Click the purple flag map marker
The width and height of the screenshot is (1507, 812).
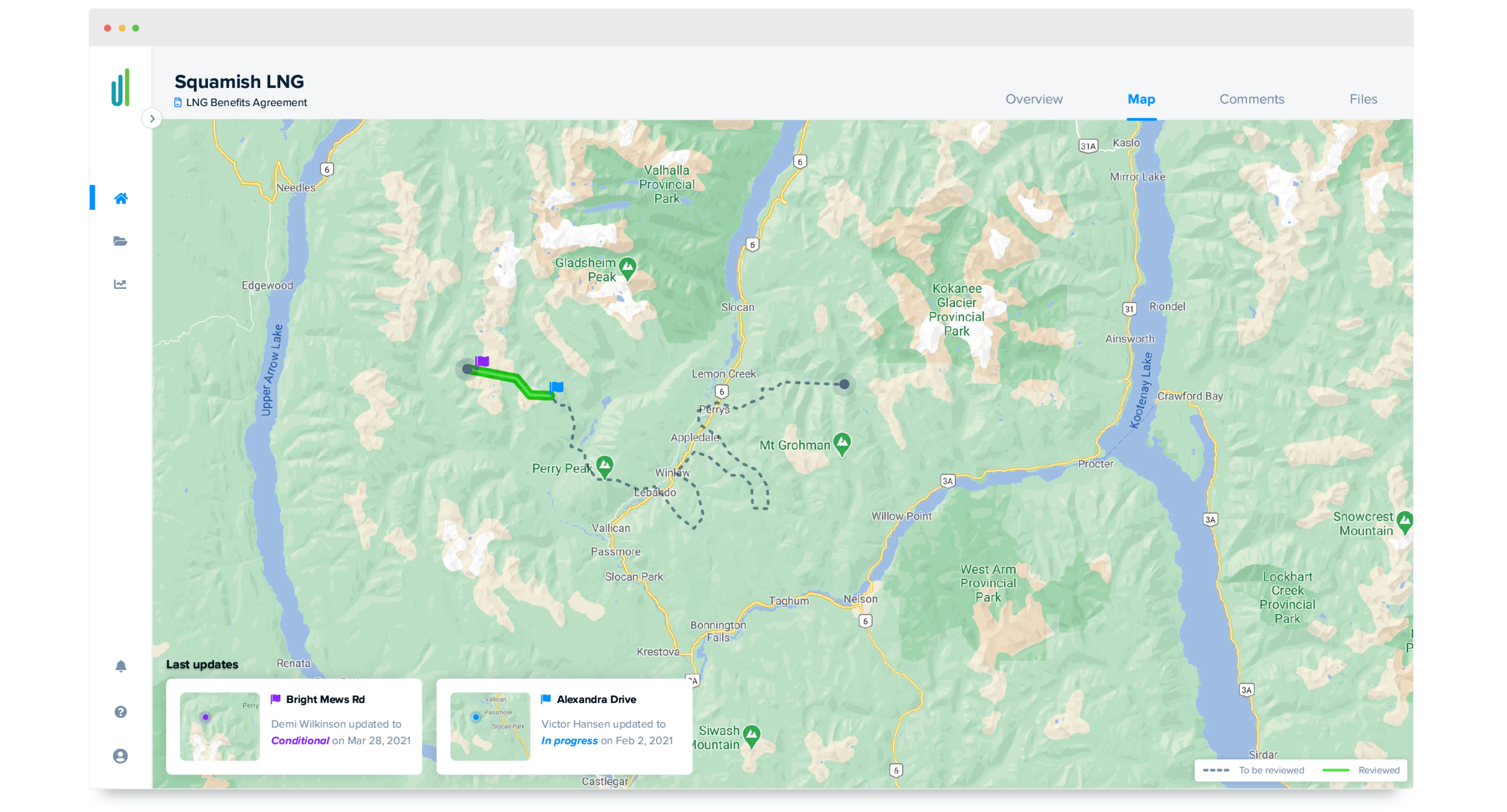pyautogui.click(x=482, y=362)
